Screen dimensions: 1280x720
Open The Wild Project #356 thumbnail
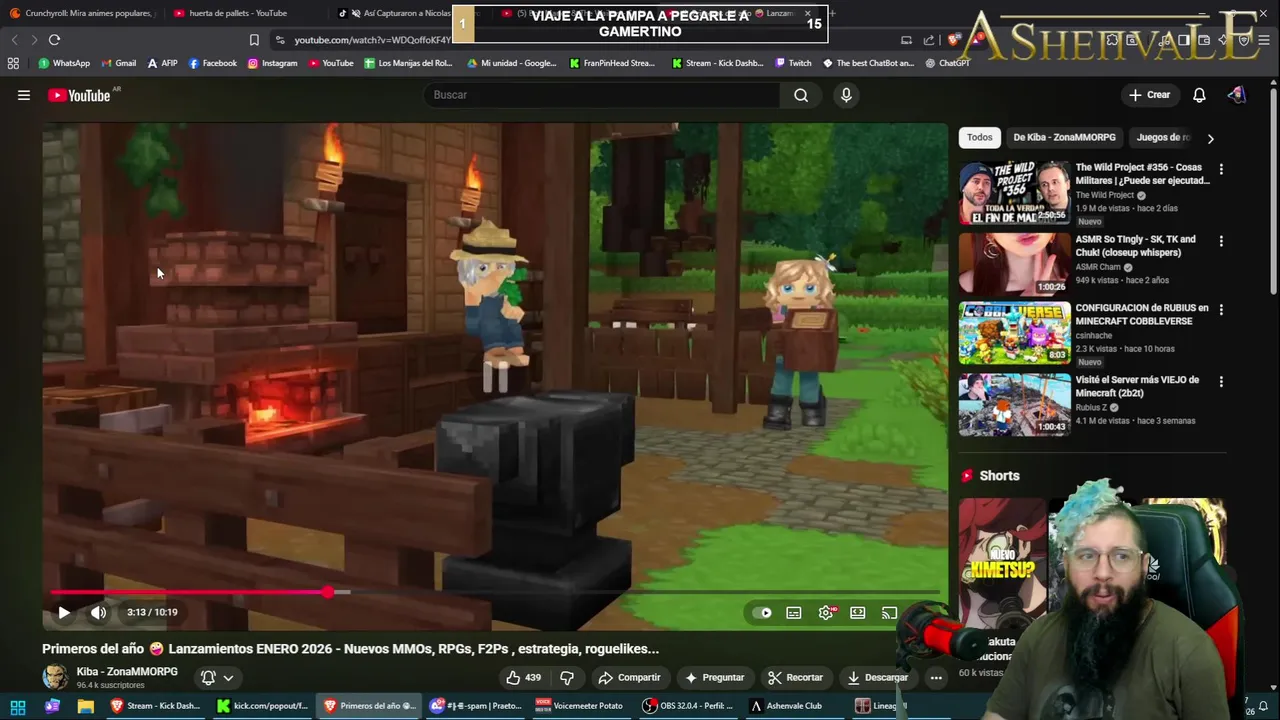click(1014, 193)
